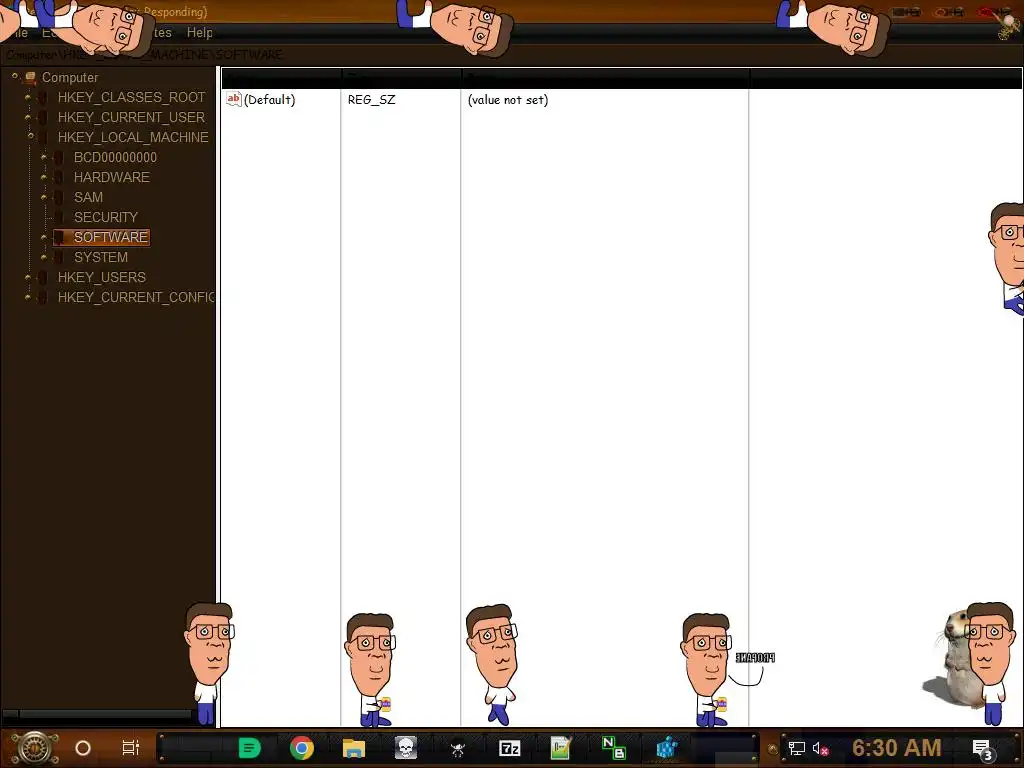Click the 6:30 AM taskbar clock
Viewport: 1024px width, 768px height.
click(x=897, y=748)
